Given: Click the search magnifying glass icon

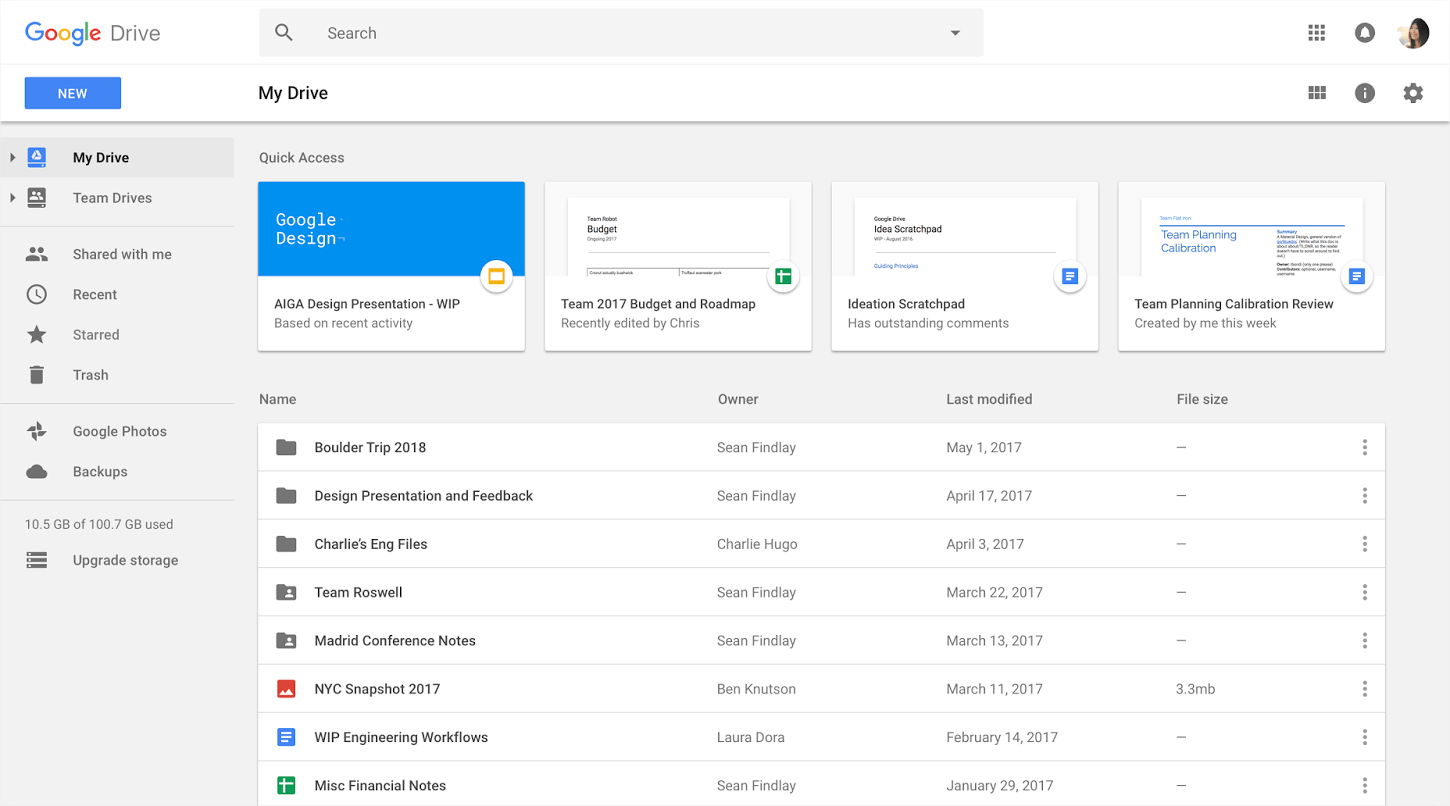Looking at the screenshot, I should click(x=284, y=32).
